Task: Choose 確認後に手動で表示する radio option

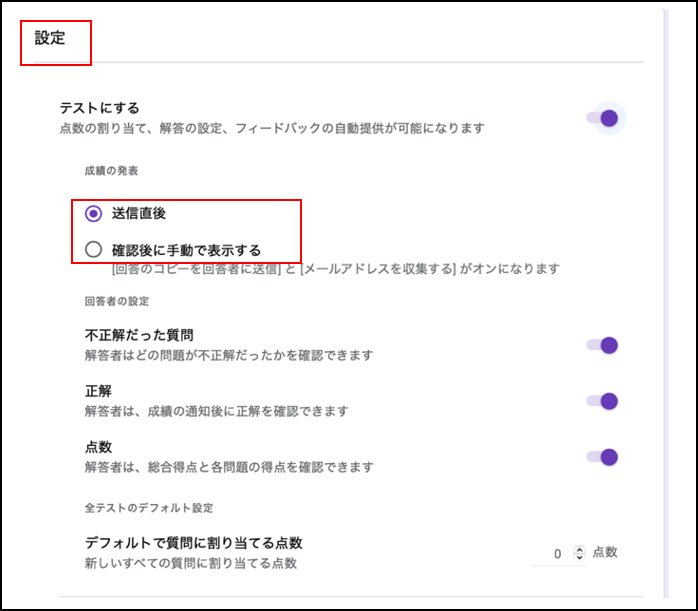Action: click(x=93, y=250)
